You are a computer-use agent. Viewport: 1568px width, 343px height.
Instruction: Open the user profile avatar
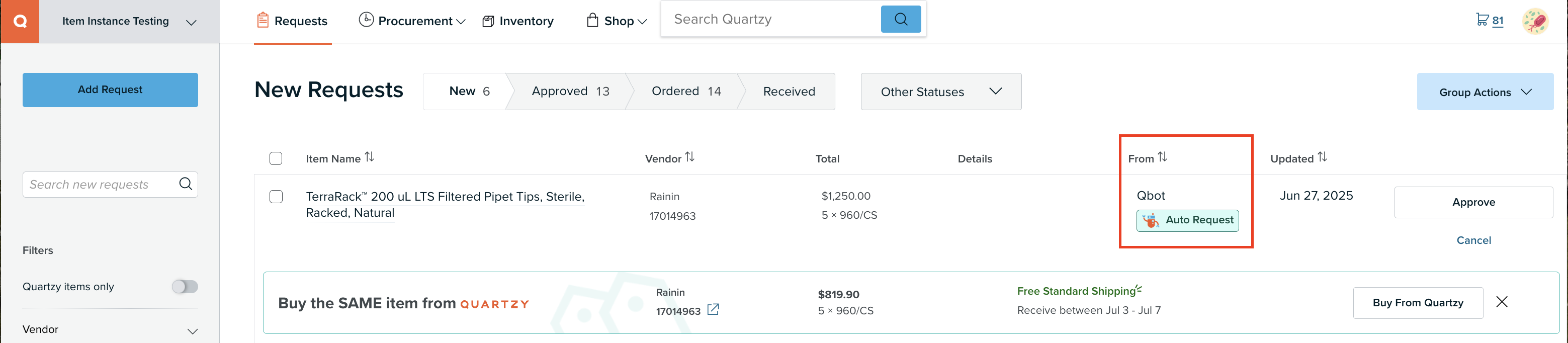[1535, 21]
